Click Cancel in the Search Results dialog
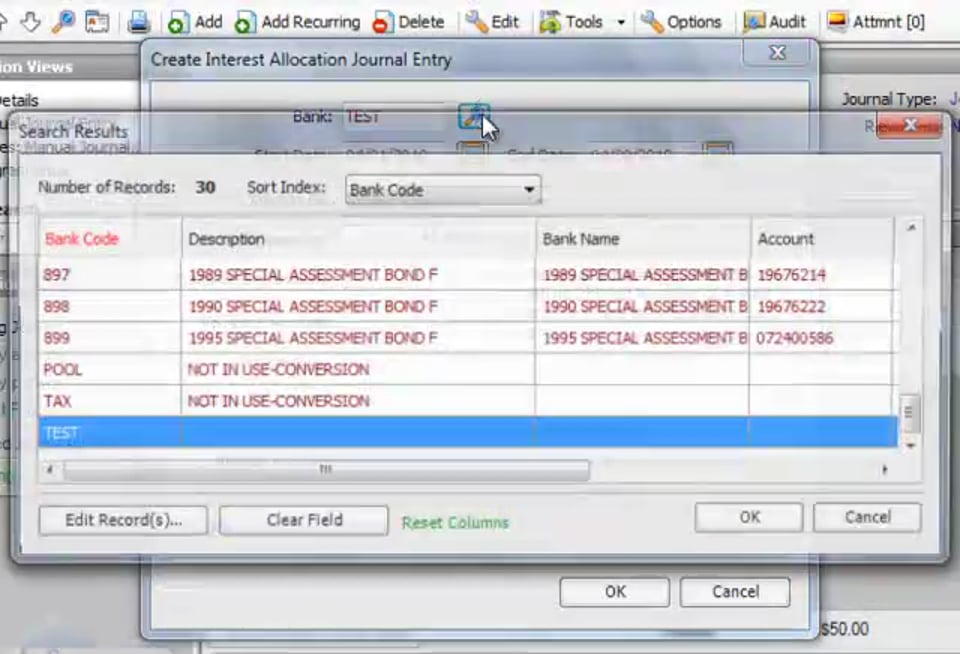This screenshot has width=960, height=654. click(867, 517)
